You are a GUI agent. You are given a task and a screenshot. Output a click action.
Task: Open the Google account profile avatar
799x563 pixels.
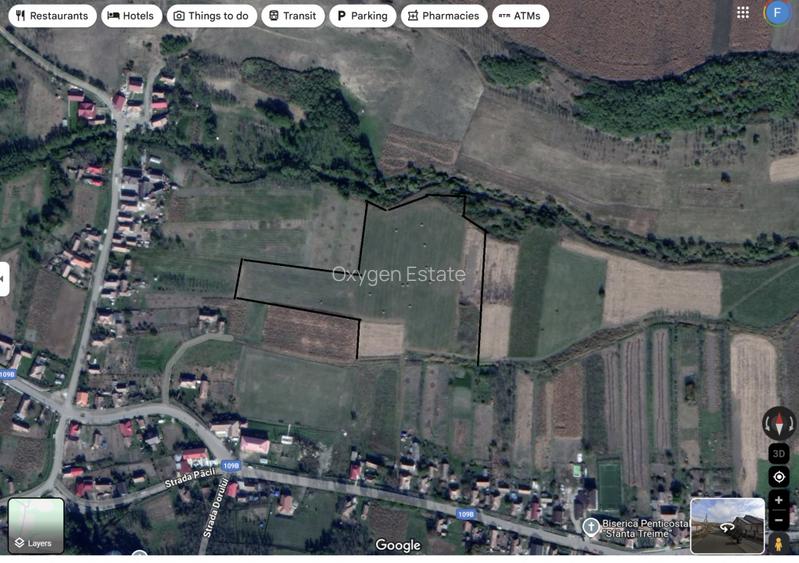coord(777,12)
